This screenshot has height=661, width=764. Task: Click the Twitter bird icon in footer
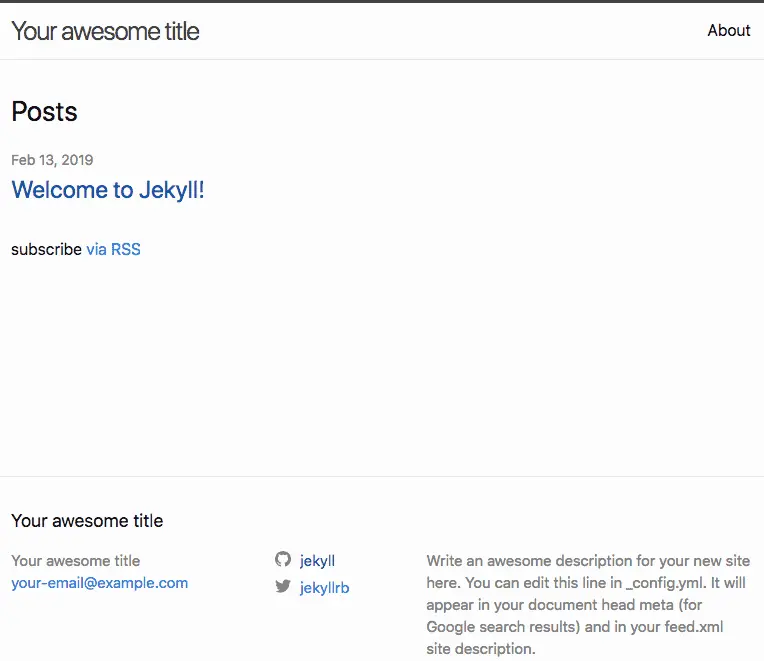click(x=283, y=587)
